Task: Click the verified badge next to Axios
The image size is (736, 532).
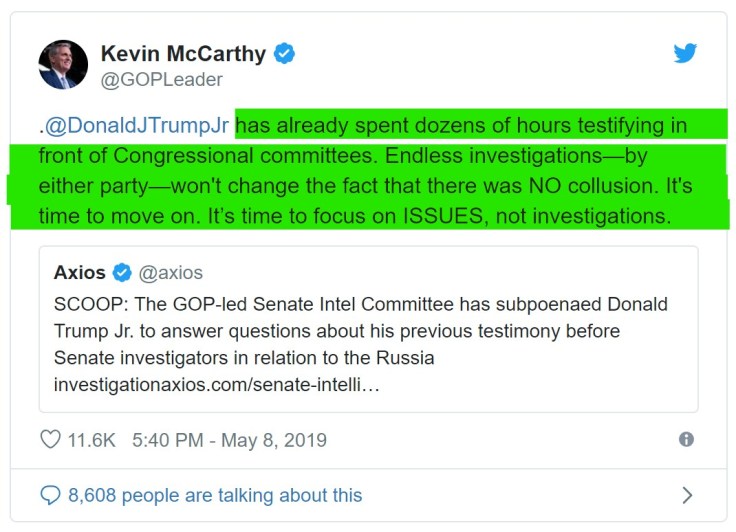Action: (122, 272)
